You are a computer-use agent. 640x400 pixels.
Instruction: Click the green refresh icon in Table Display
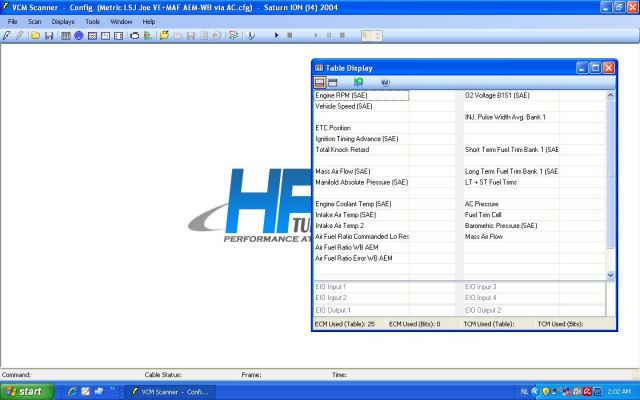pos(358,82)
